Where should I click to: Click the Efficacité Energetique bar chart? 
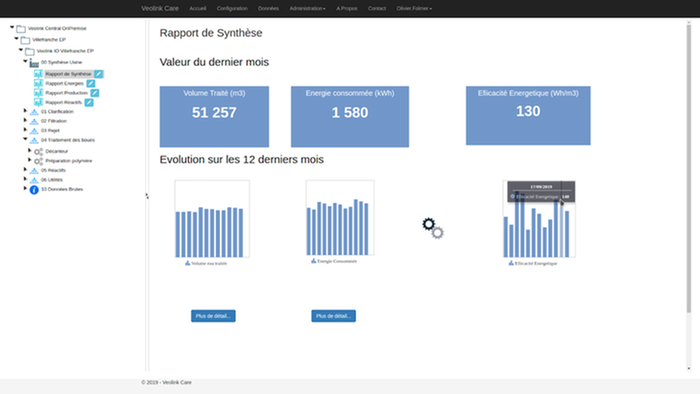click(539, 219)
